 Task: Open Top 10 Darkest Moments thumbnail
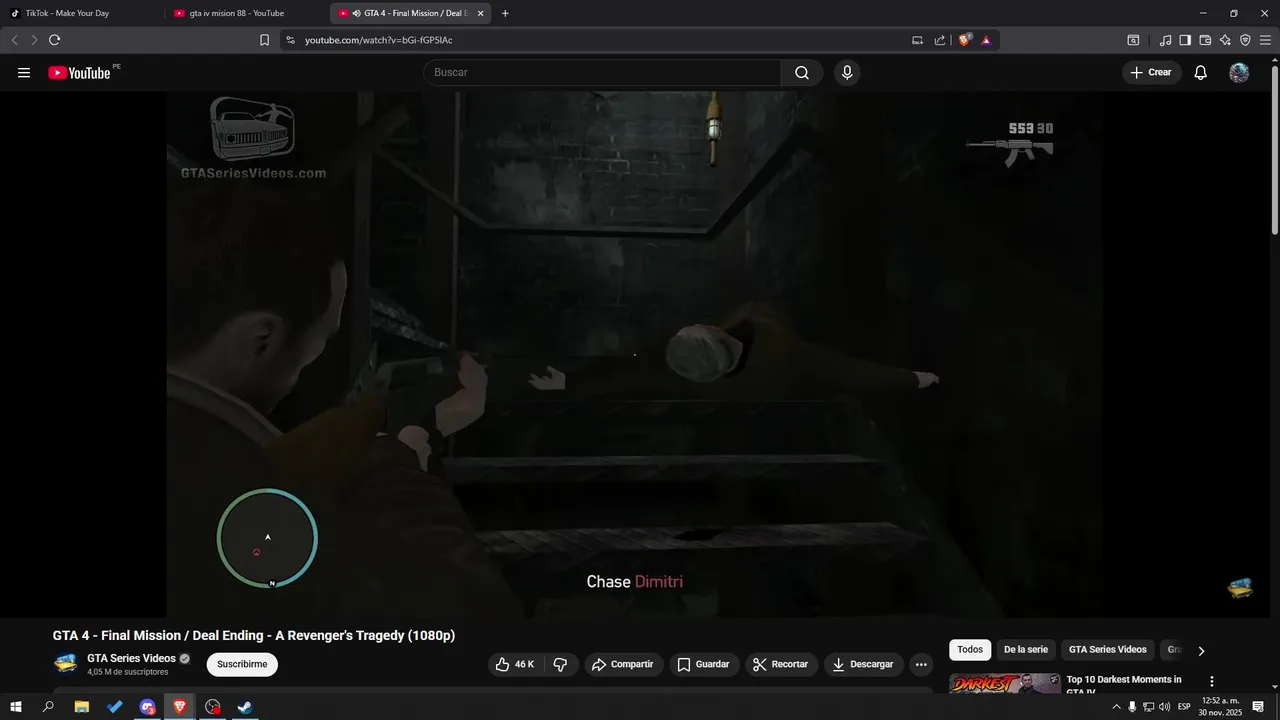(1005, 684)
